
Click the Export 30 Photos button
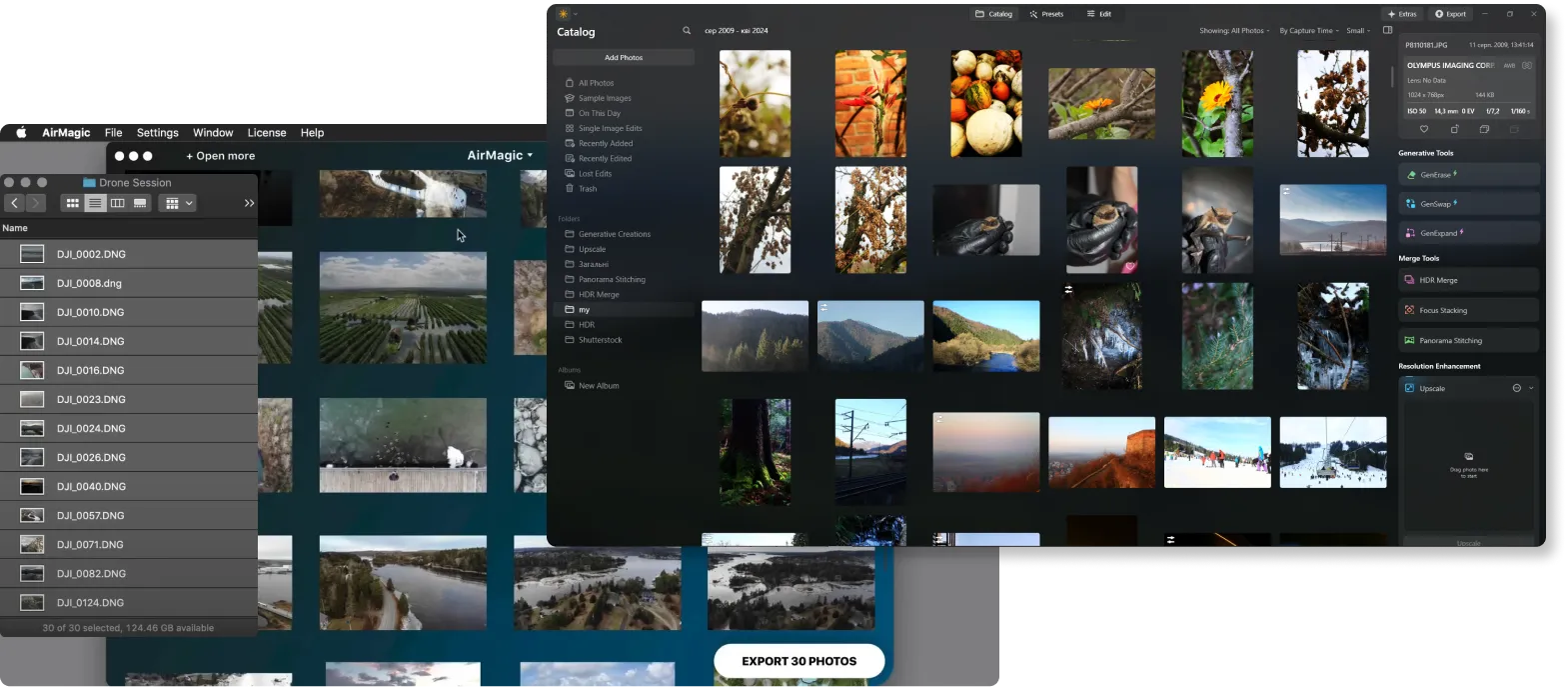coord(799,661)
